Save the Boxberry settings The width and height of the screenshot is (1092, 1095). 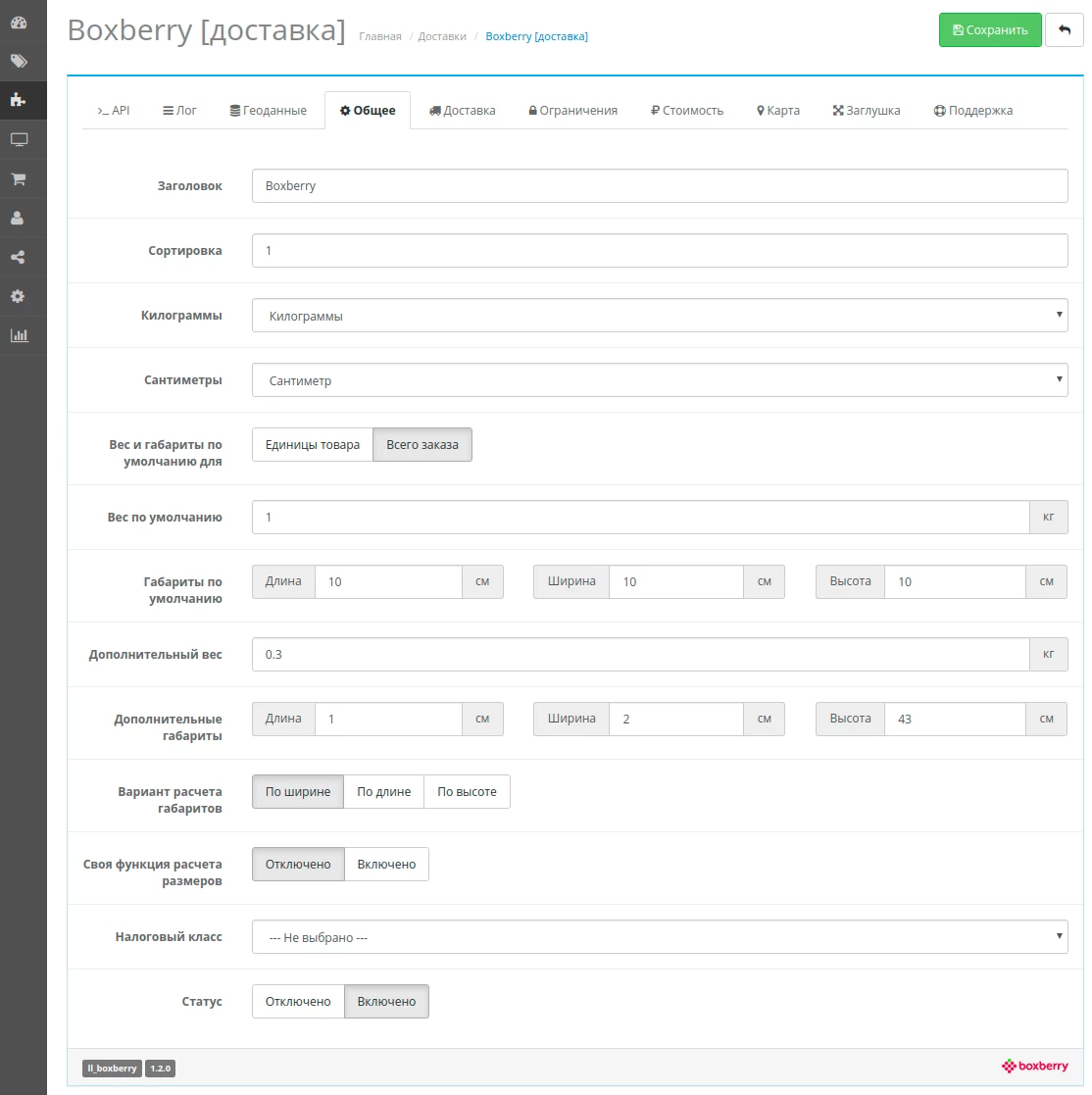[990, 30]
